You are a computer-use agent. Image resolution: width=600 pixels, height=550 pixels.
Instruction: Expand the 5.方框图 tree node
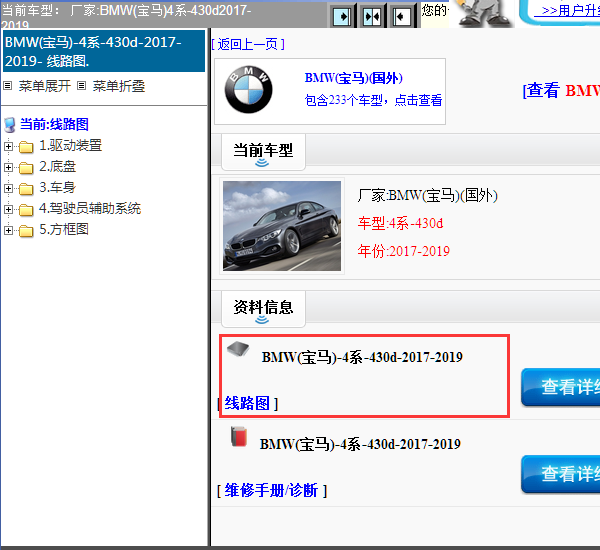tap(8, 230)
